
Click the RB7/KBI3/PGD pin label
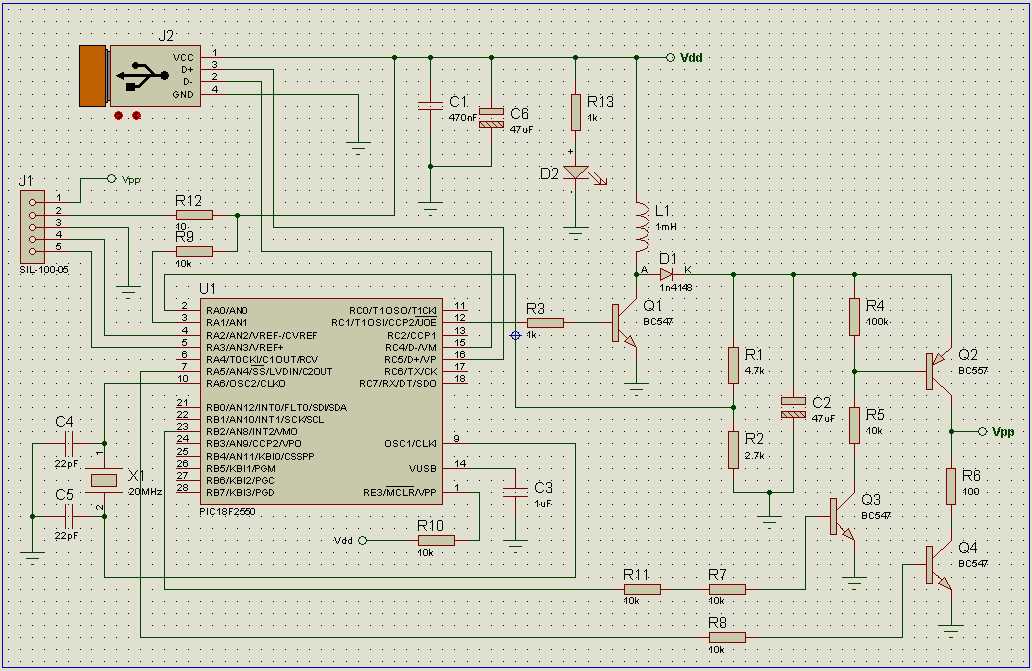(x=240, y=493)
